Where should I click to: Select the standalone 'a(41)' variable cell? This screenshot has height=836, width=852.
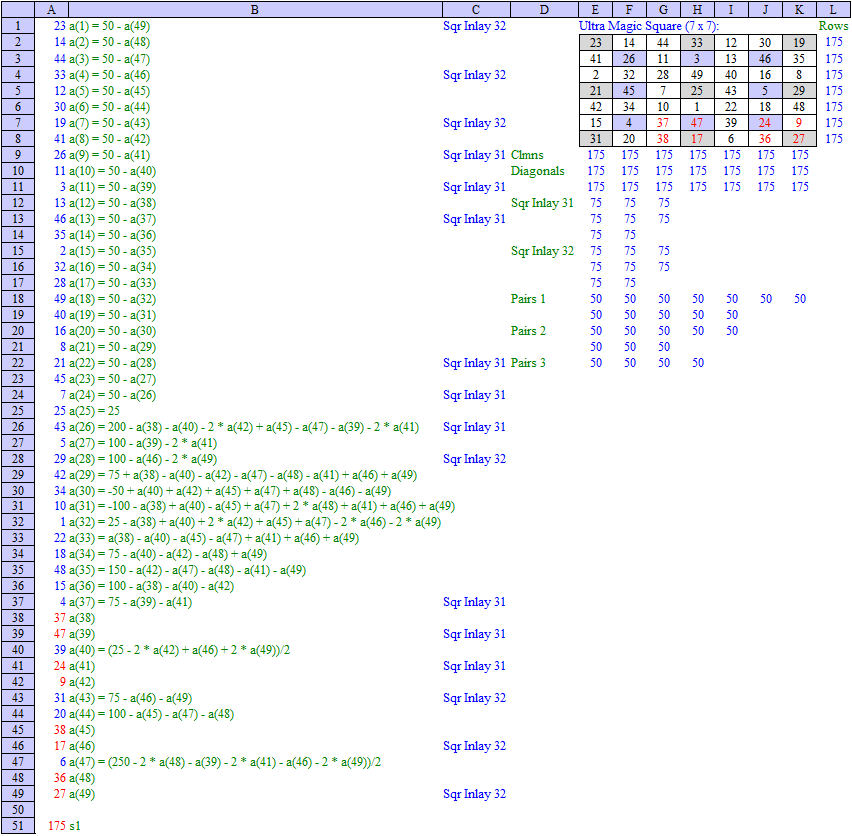pos(82,666)
